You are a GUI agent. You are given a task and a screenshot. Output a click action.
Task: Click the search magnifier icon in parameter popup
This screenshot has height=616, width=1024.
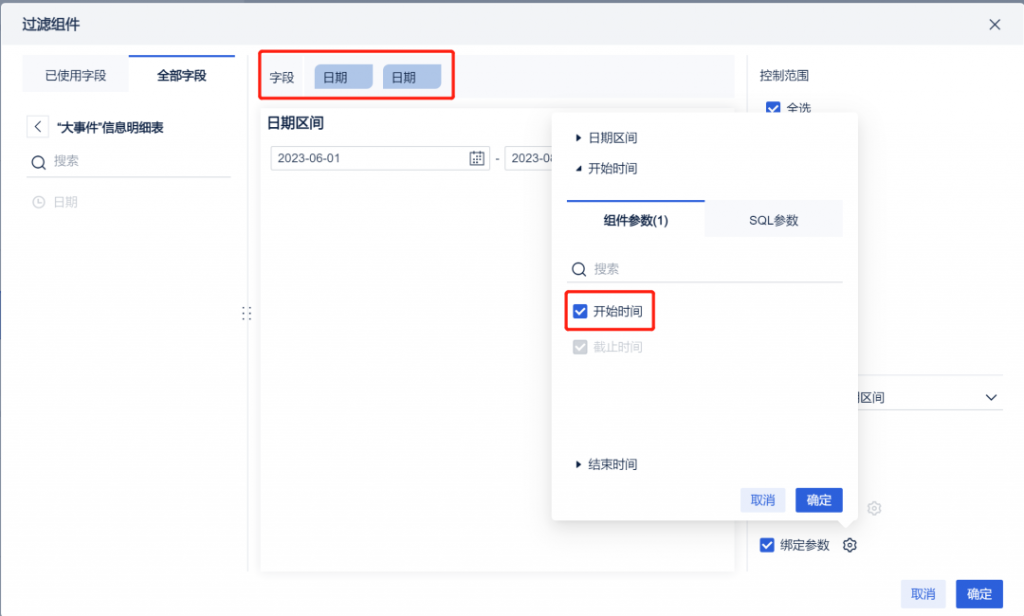(579, 269)
